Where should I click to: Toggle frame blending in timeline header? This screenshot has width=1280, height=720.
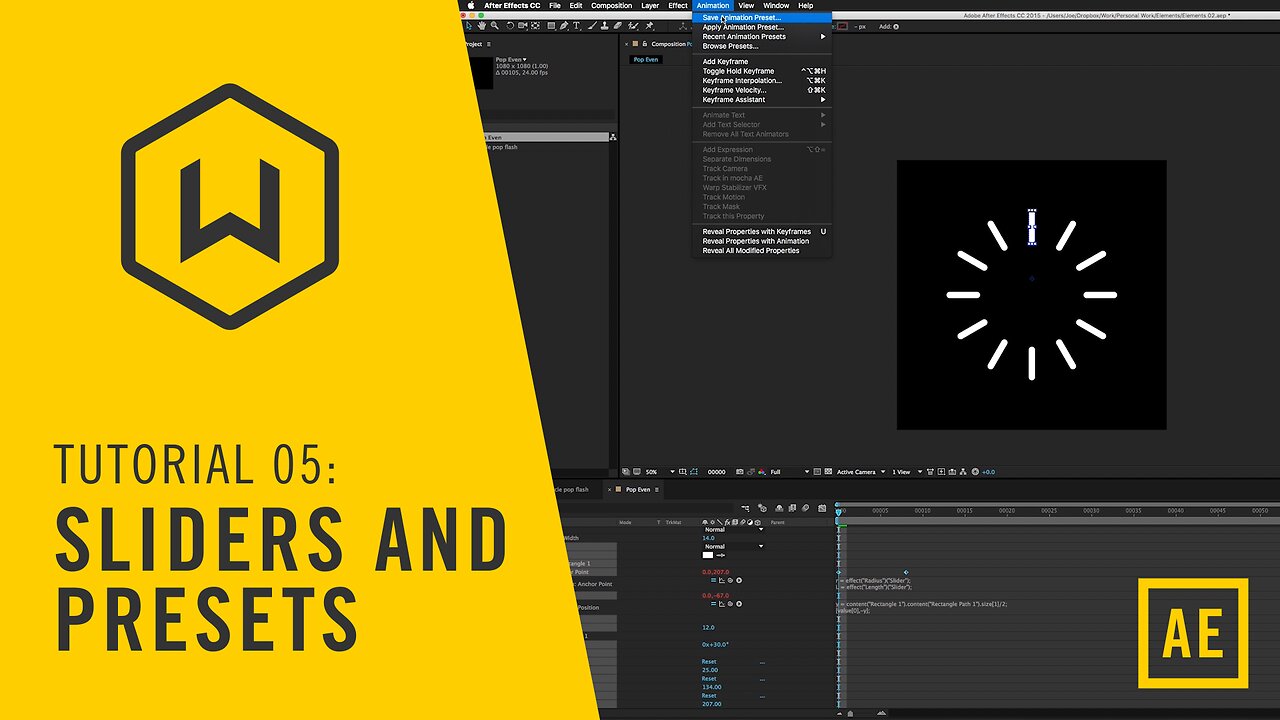(791, 508)
